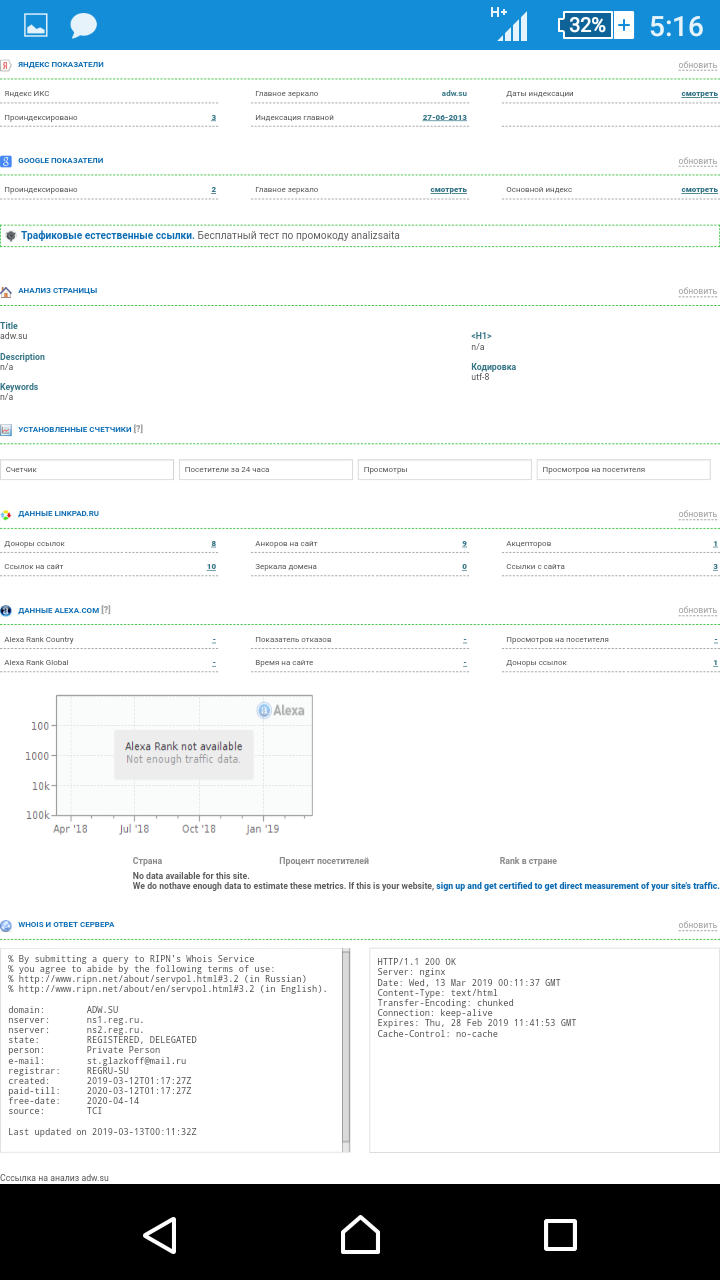This screenshot has width=720, height=1280.
Task: Open the sign up and get certified link
Action: (x=578, y=886)
